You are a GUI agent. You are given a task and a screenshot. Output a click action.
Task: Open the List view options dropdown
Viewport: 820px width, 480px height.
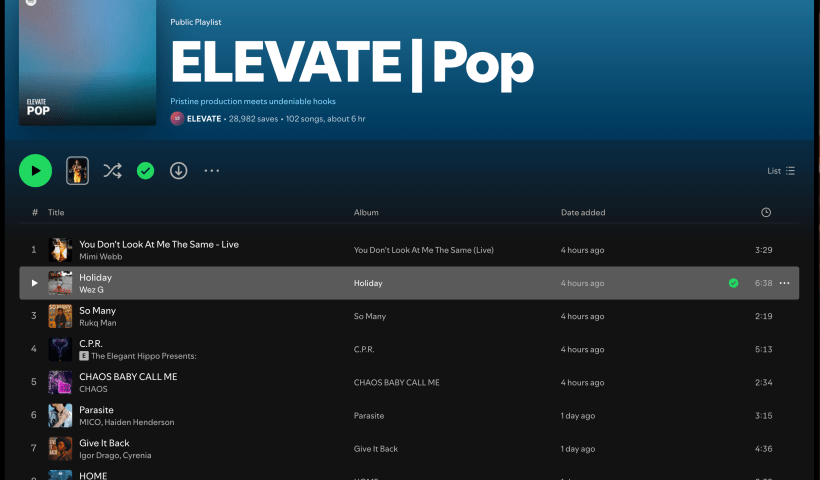pos(781,171)
